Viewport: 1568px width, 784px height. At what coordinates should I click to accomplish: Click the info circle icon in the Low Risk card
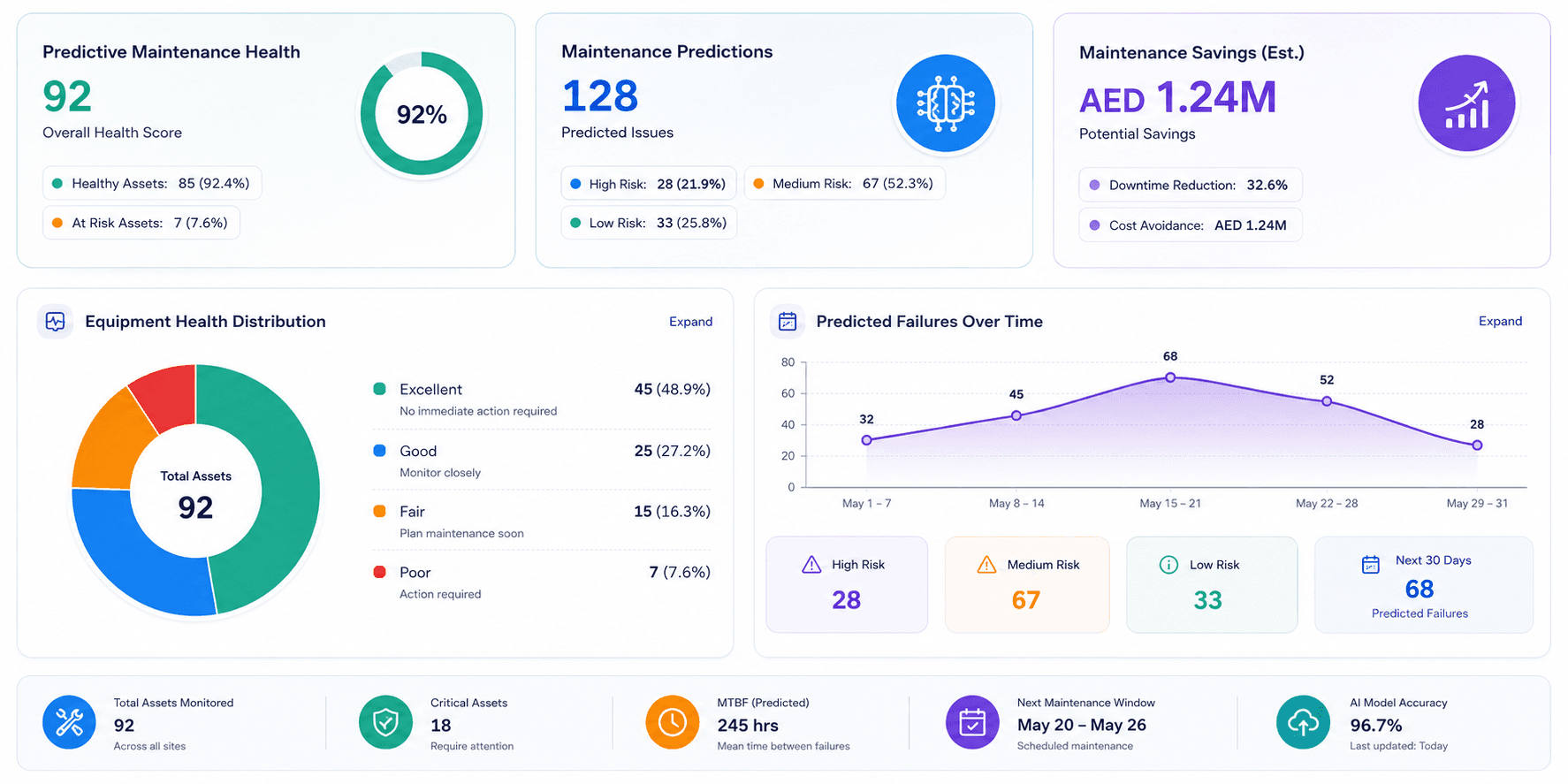point(1168,565)
